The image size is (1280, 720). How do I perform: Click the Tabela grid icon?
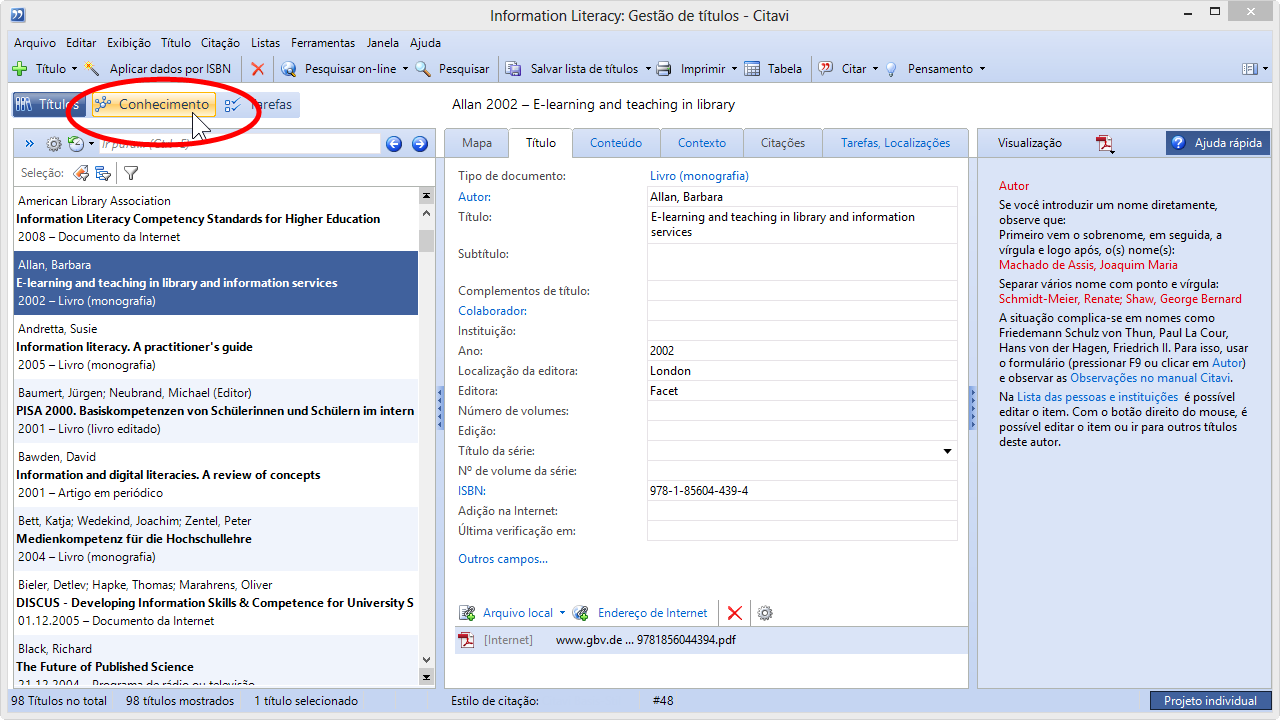[x=752, y=69]
